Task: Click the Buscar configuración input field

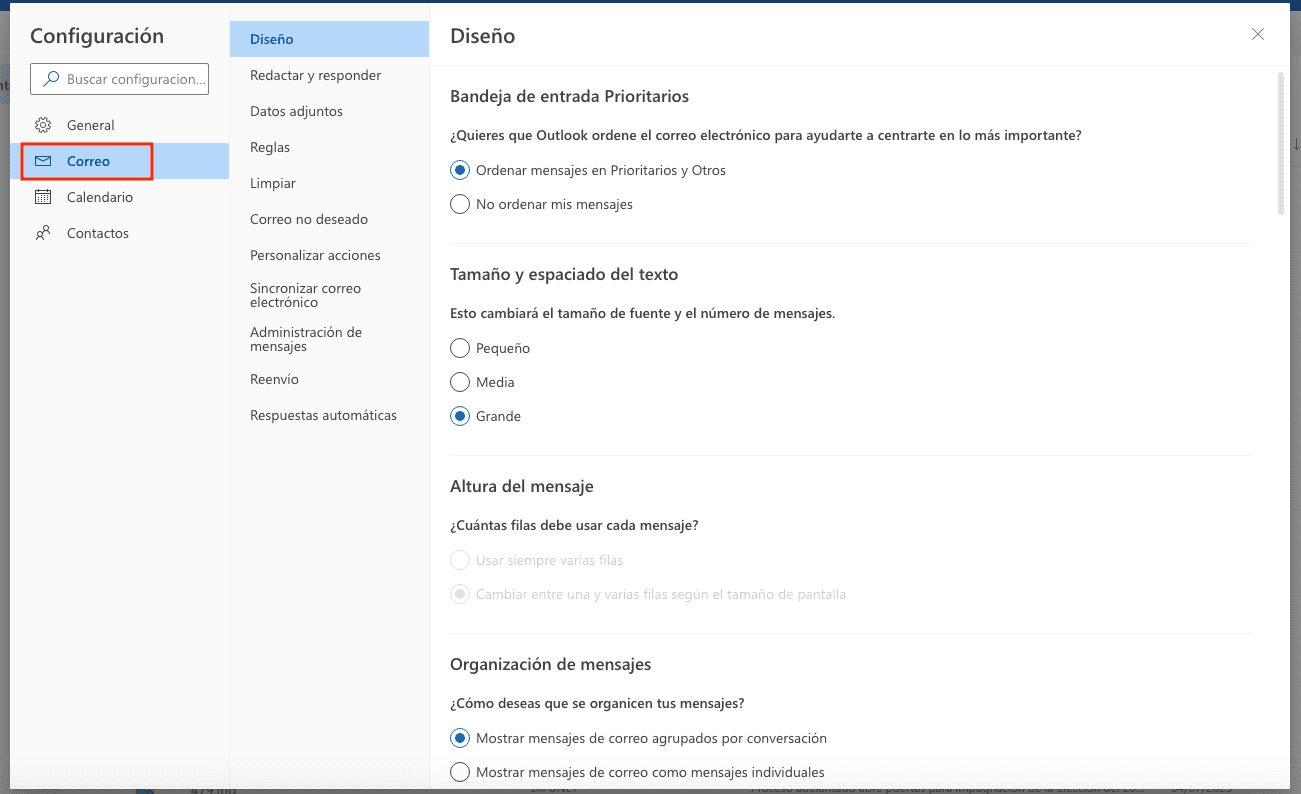Action: (x=130, y=79)
